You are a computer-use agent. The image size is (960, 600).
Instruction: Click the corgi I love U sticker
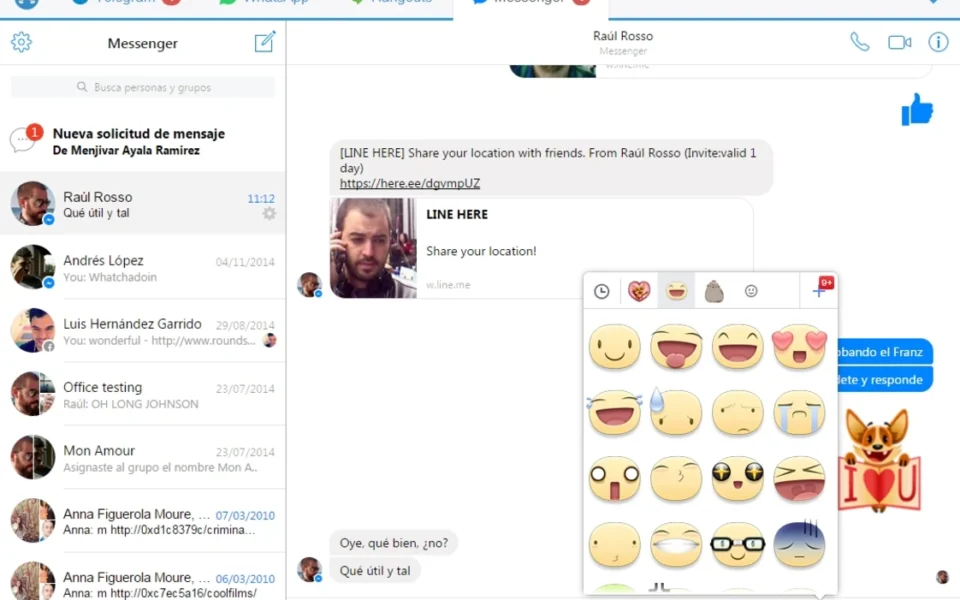(879, 460)
